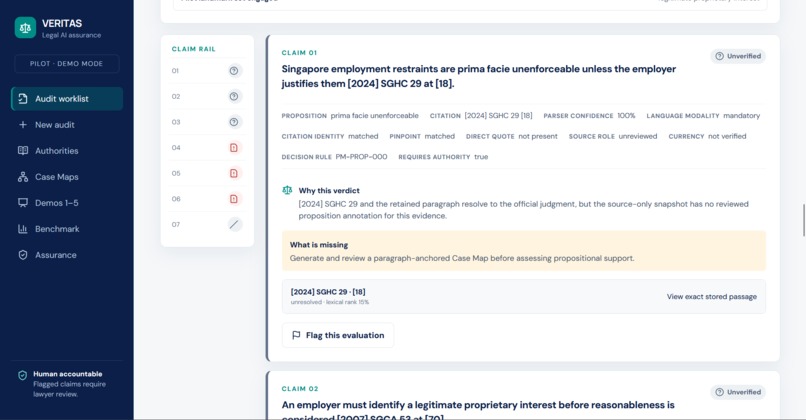The height and width of the screenshot is (420, 806).
Task: Click language modality value mandatory
Action: 741,116
